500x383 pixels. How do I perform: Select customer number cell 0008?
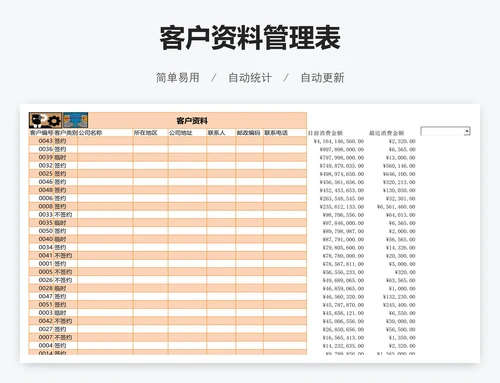pyautogui.click(x=46, y=206)
